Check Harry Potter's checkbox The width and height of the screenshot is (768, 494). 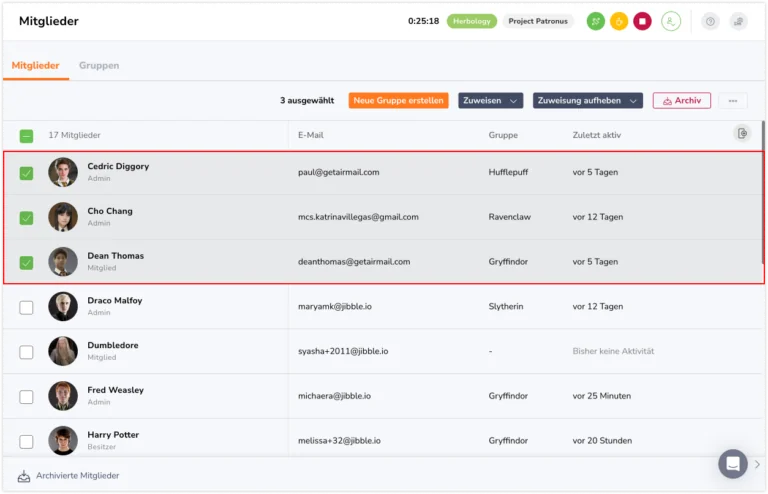pos(26,442)
